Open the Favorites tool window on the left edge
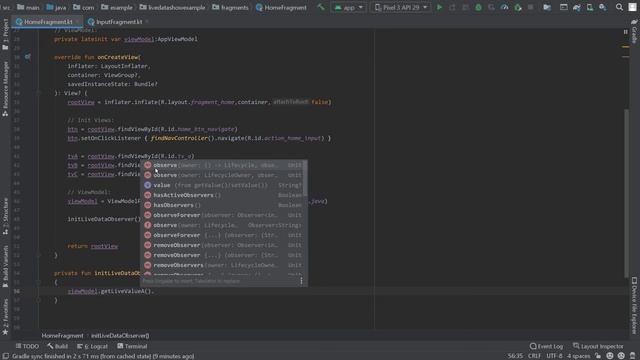 click(5, 317)
